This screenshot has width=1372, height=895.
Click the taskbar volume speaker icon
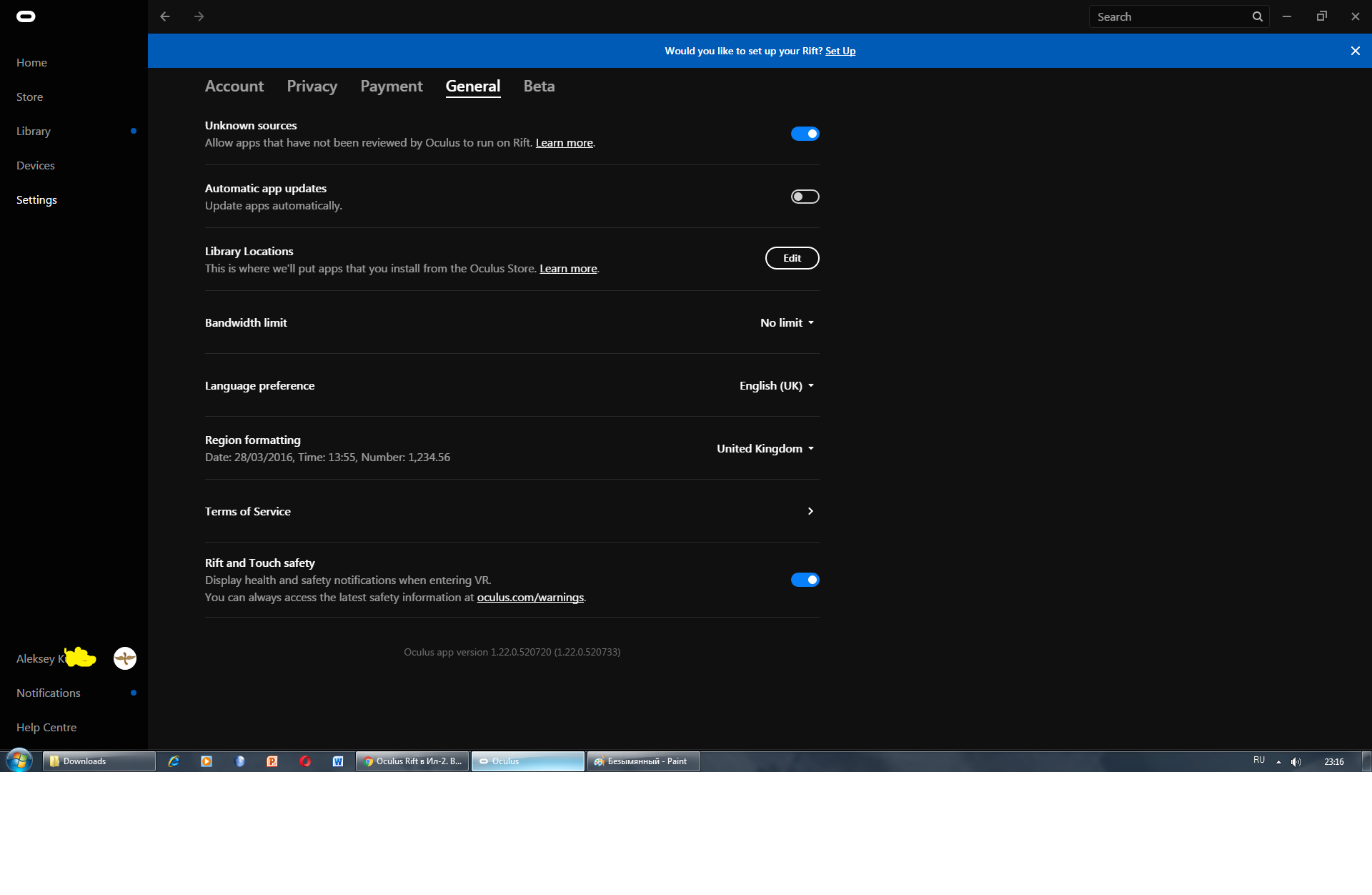click(1296, 761)
